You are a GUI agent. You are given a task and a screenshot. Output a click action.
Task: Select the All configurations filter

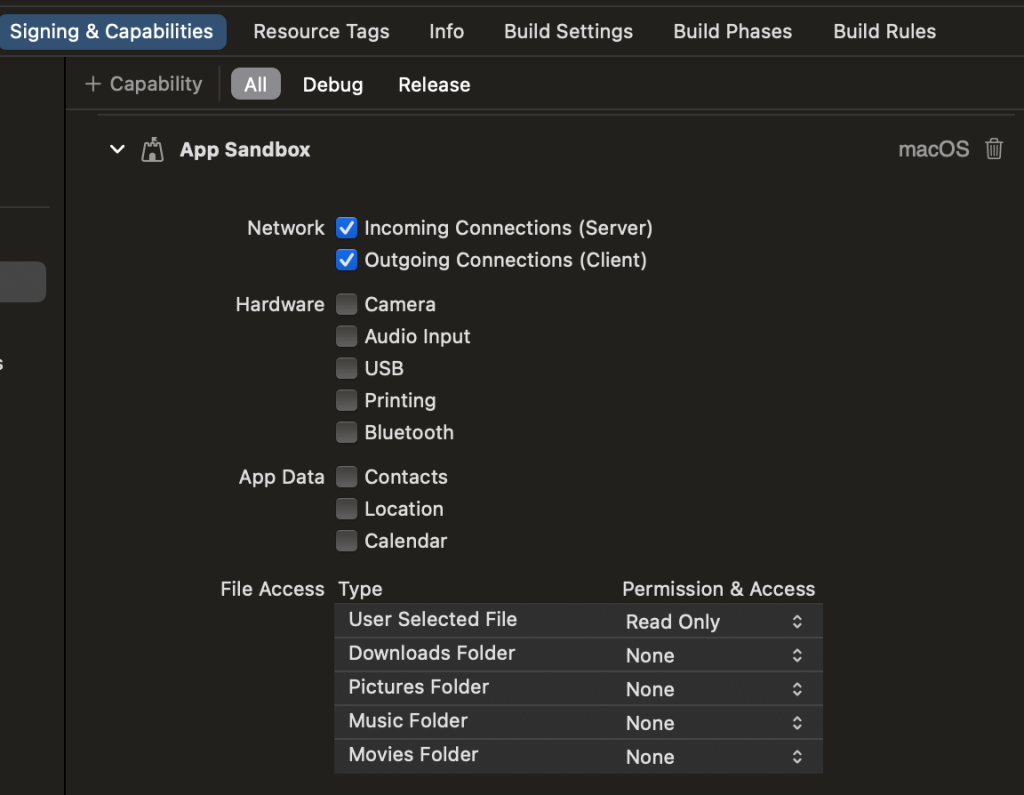pyautogui.click(x=255, y=84)
